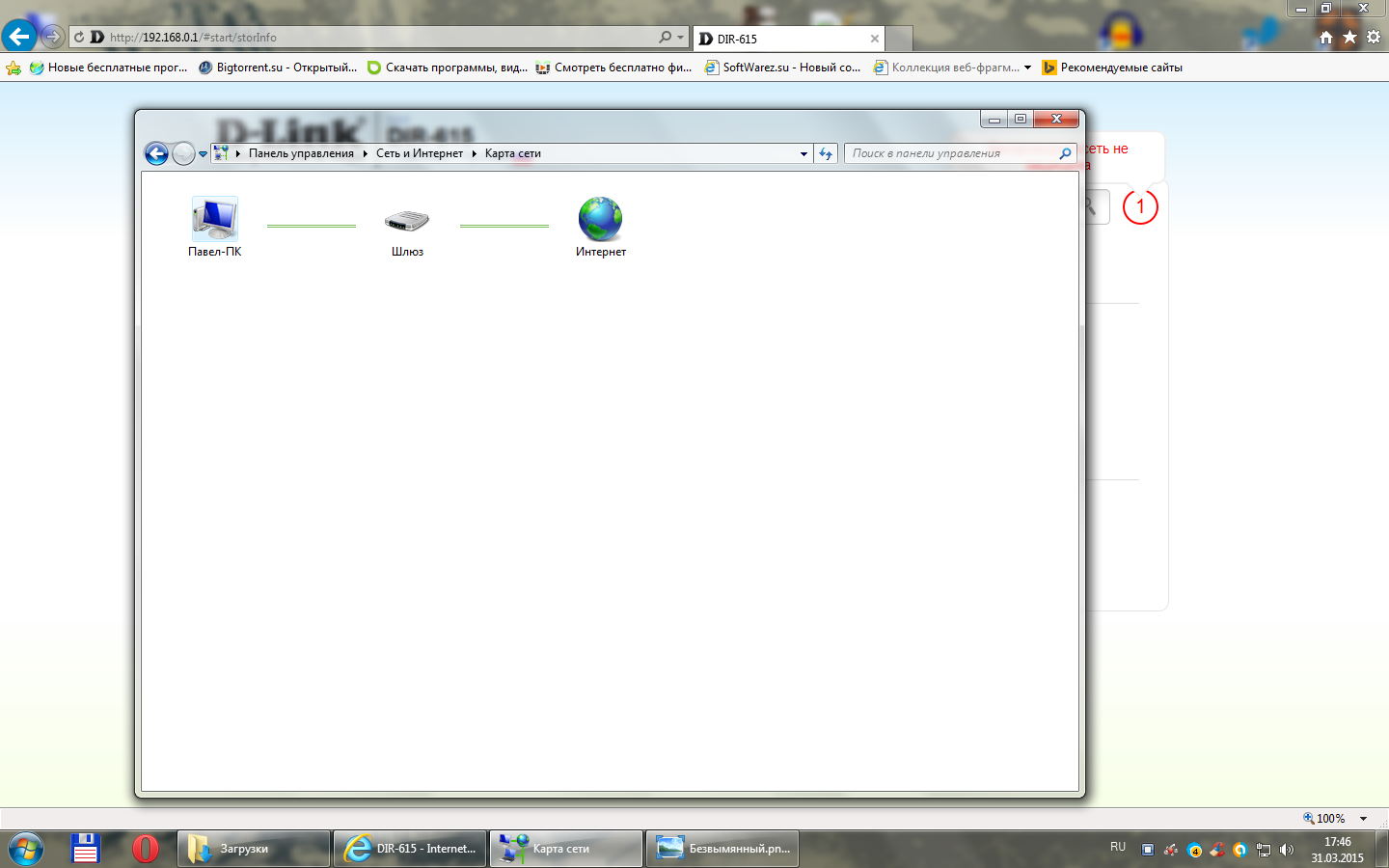Open a new tab in Internet Explorer

(x=899, y=39)
